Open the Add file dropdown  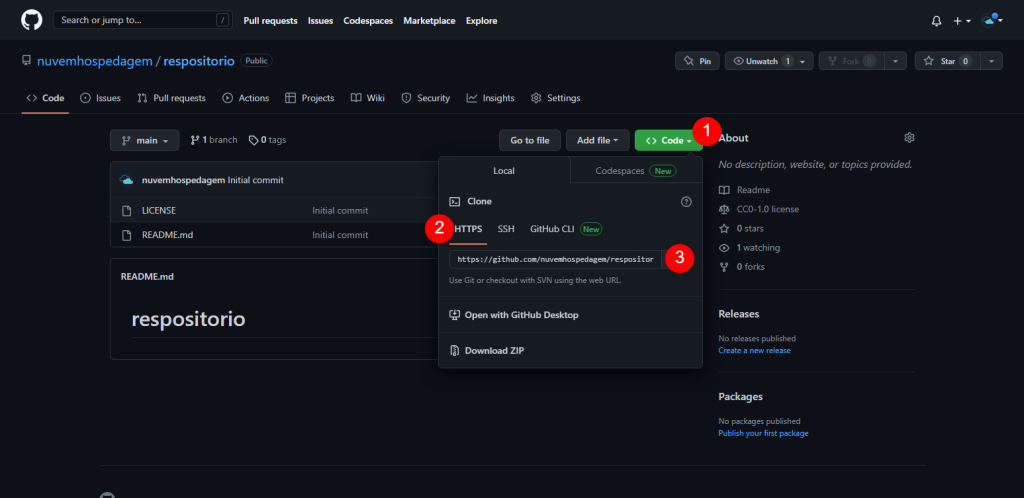point(598,140)
